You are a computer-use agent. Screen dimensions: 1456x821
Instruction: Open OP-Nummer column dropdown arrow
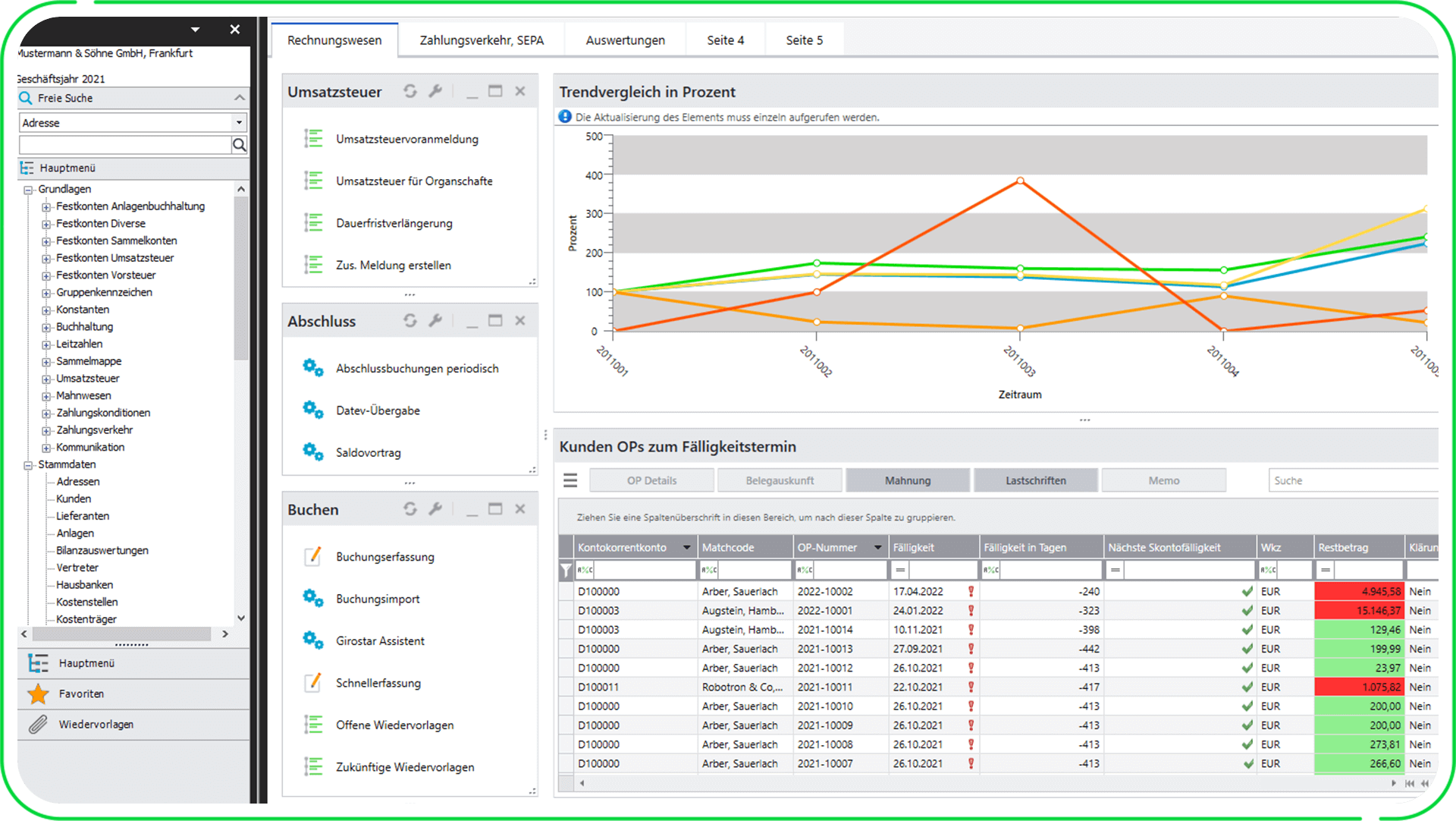(878, 547)
